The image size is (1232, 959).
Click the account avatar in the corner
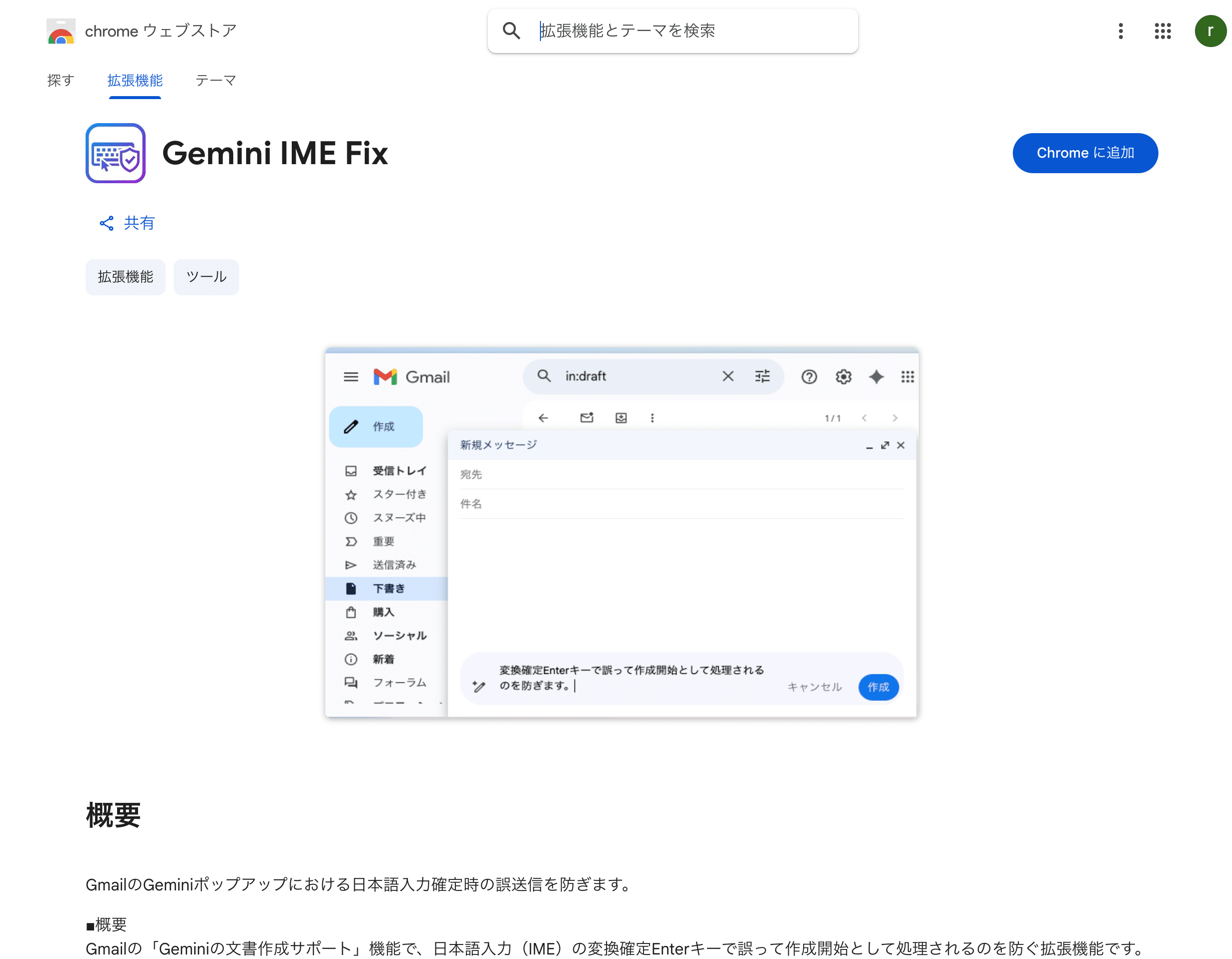coord(1210,32)
